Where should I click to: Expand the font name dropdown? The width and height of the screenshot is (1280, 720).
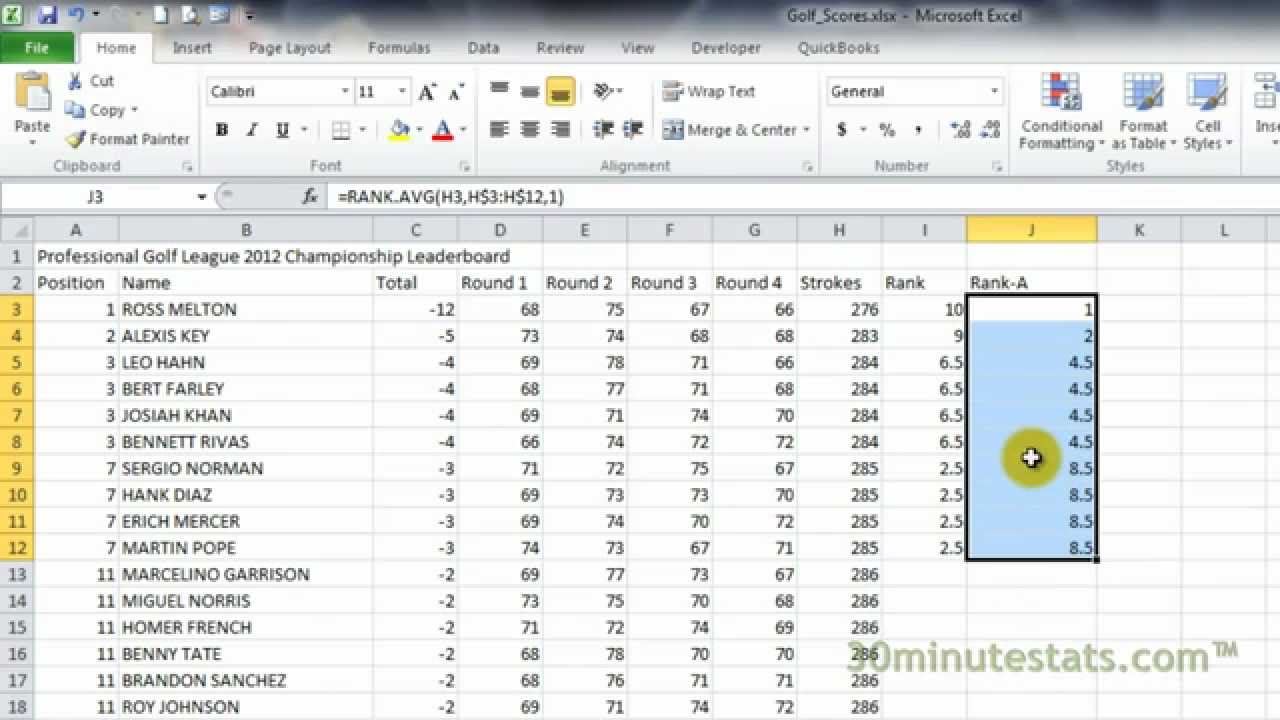pos(345,92)
